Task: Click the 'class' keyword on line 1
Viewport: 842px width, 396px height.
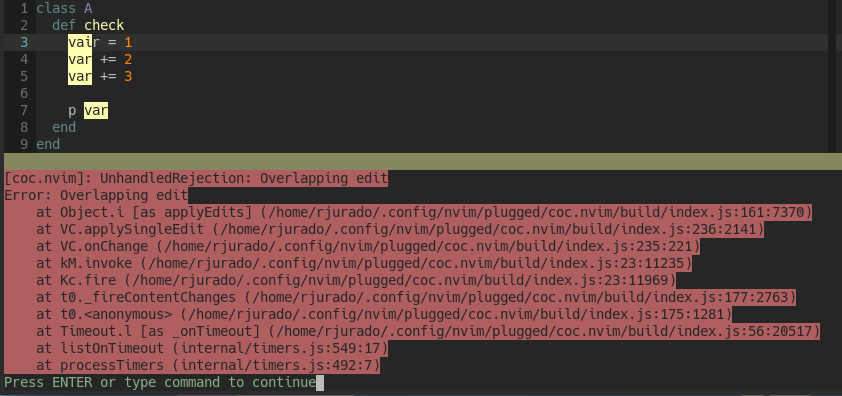Action: click(56, 9)
